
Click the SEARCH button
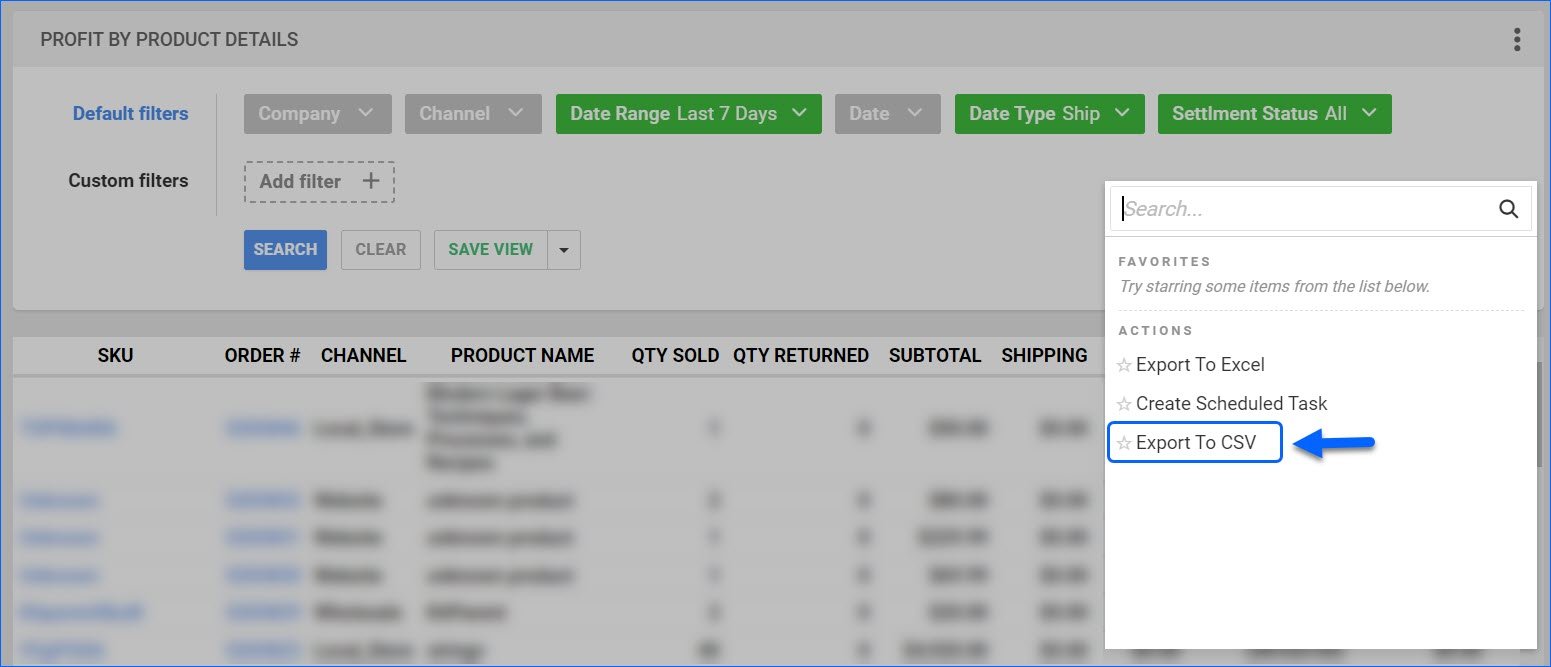(285, 250)
